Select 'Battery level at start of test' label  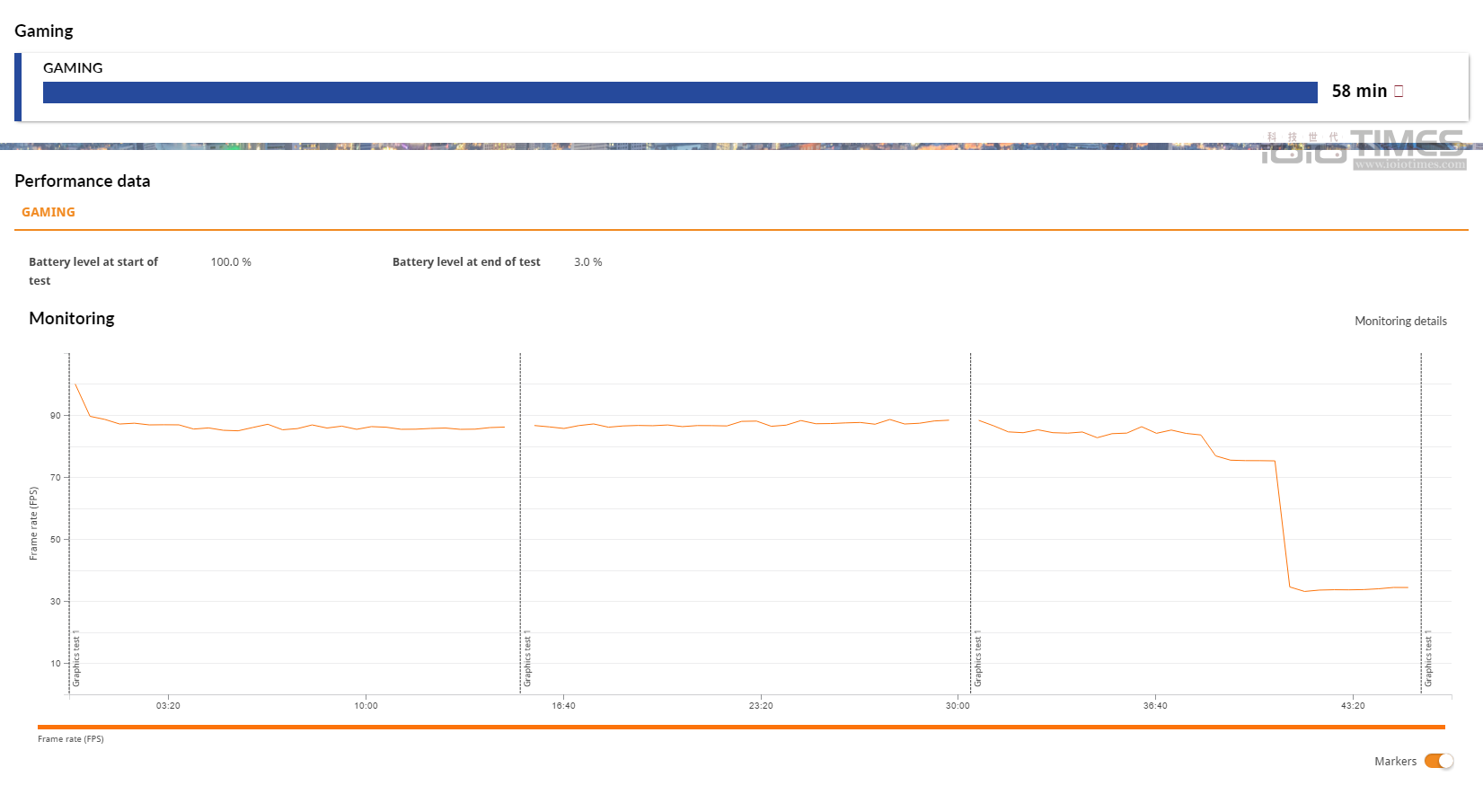coord(93,271)
